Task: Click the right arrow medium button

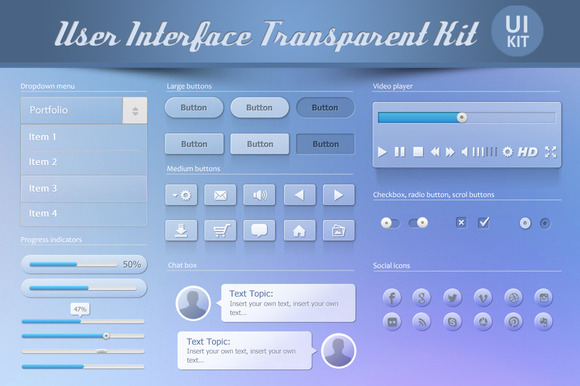Action: click(x=338, y=195)
